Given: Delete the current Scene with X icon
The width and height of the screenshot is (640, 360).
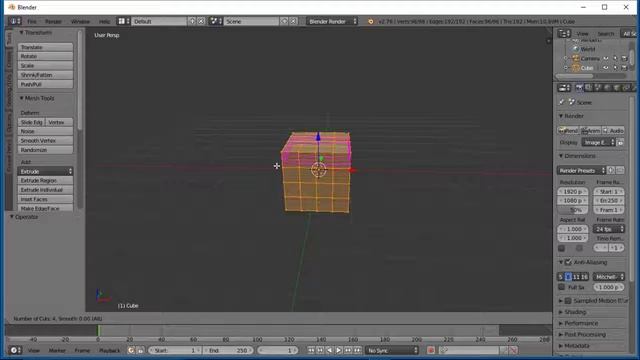Looking at the screenshot, I should [293, 21].
